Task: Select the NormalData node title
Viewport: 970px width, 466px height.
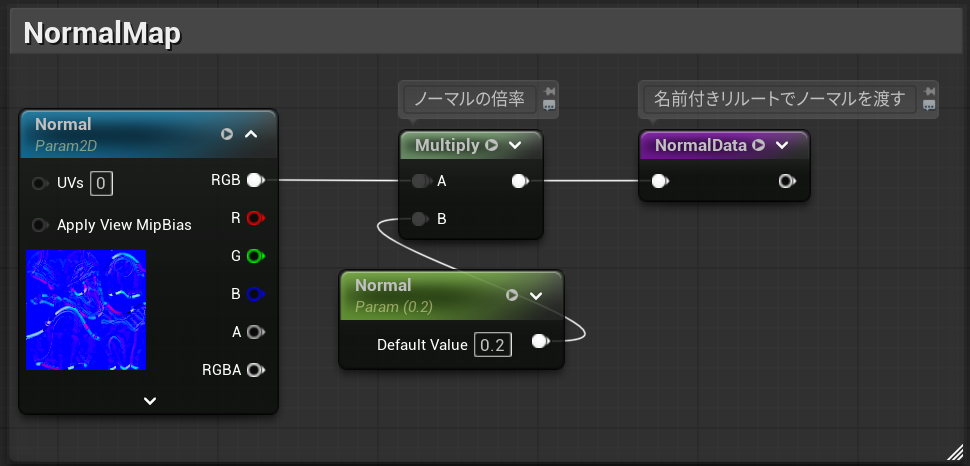Action: point(701,145)
